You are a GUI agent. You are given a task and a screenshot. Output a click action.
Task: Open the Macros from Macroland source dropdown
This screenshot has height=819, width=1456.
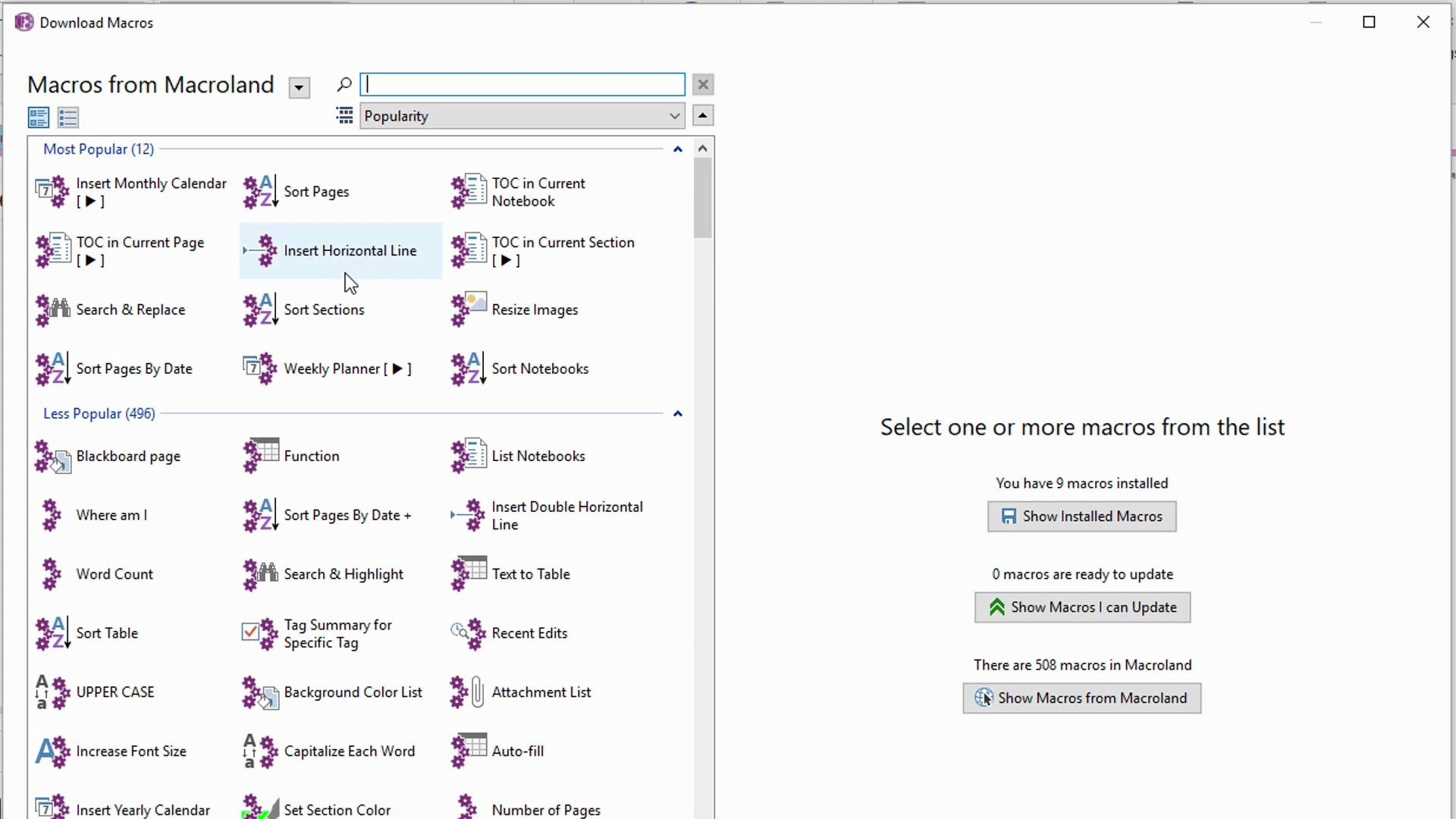pos(300,88)
